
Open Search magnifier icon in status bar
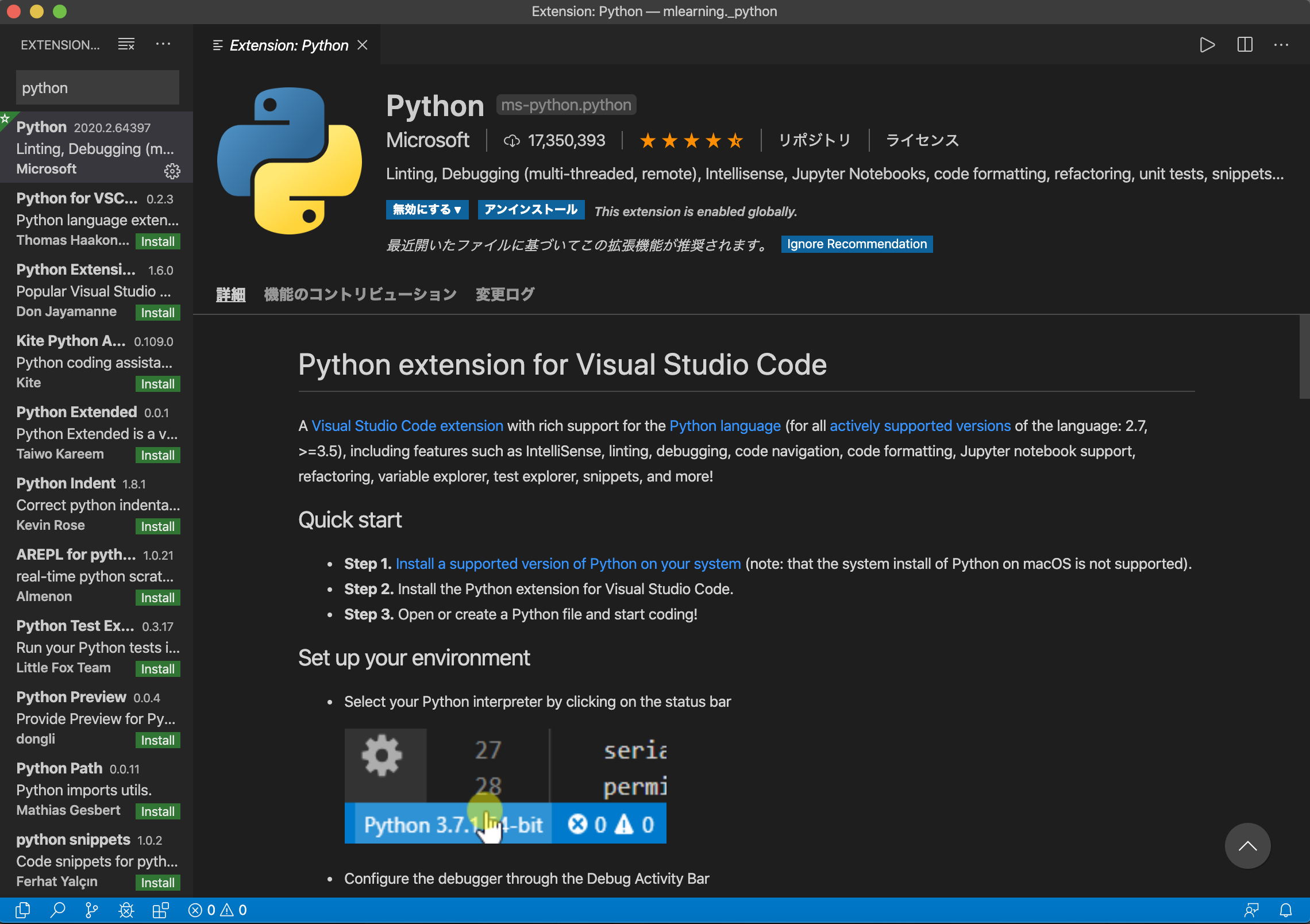point(57,910)
